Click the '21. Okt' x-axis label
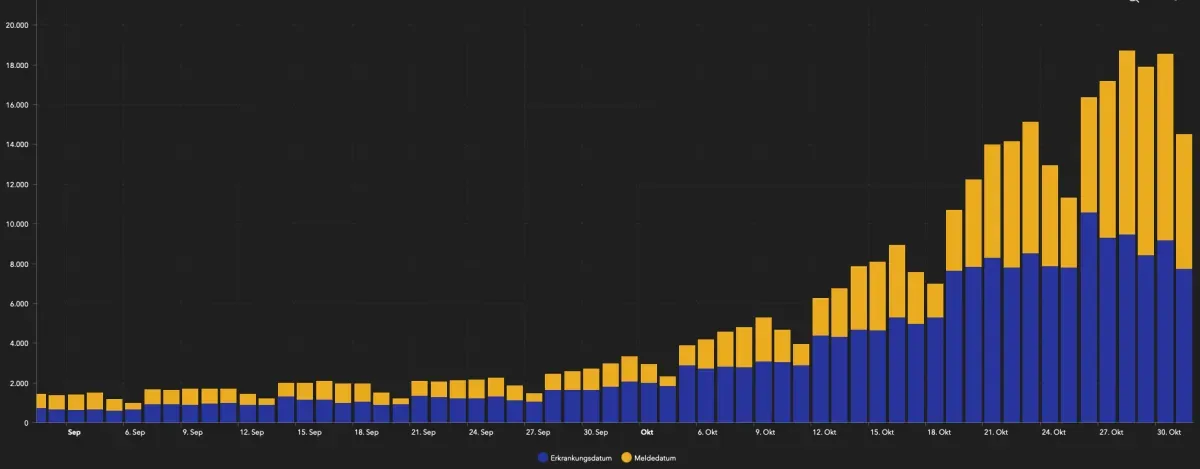1200x469 pixels. pyautogui.click(x=995, y=433)
